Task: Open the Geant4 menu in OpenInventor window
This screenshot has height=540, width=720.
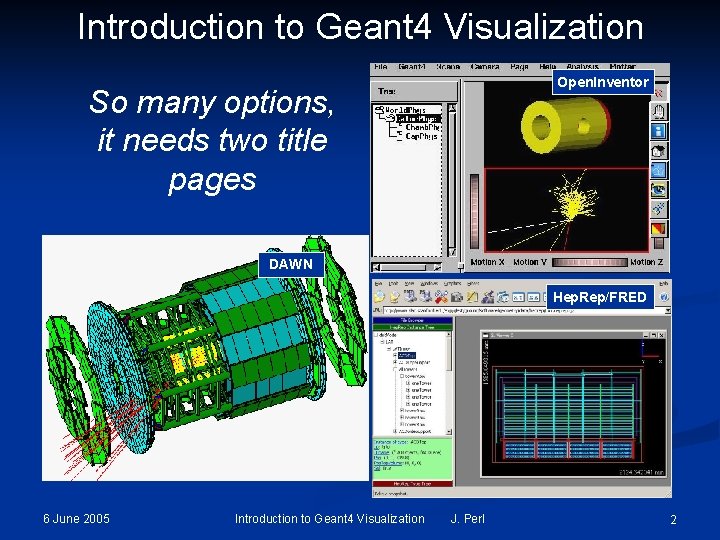Action: click(412, 67)
